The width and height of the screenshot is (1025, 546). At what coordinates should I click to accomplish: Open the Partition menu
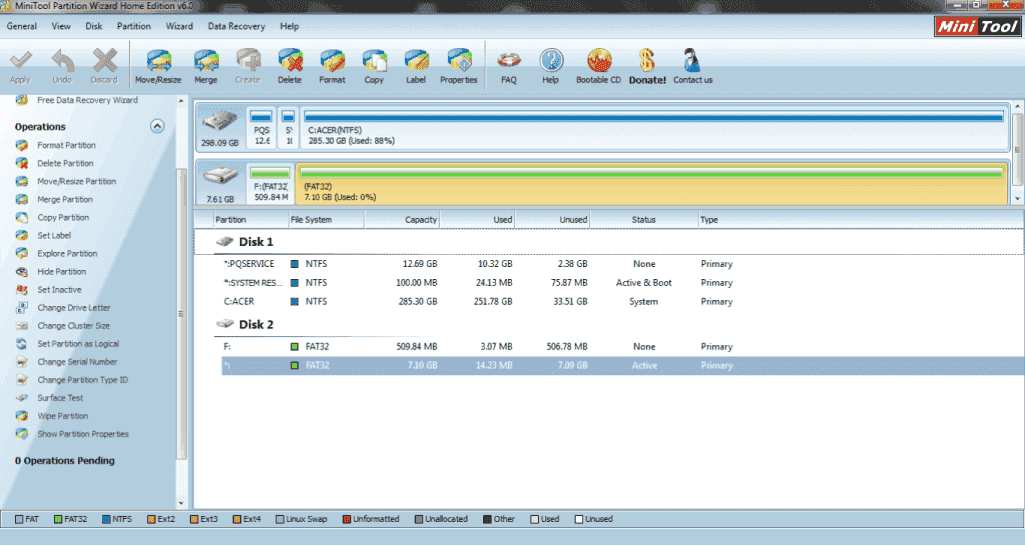coord(133,26)
